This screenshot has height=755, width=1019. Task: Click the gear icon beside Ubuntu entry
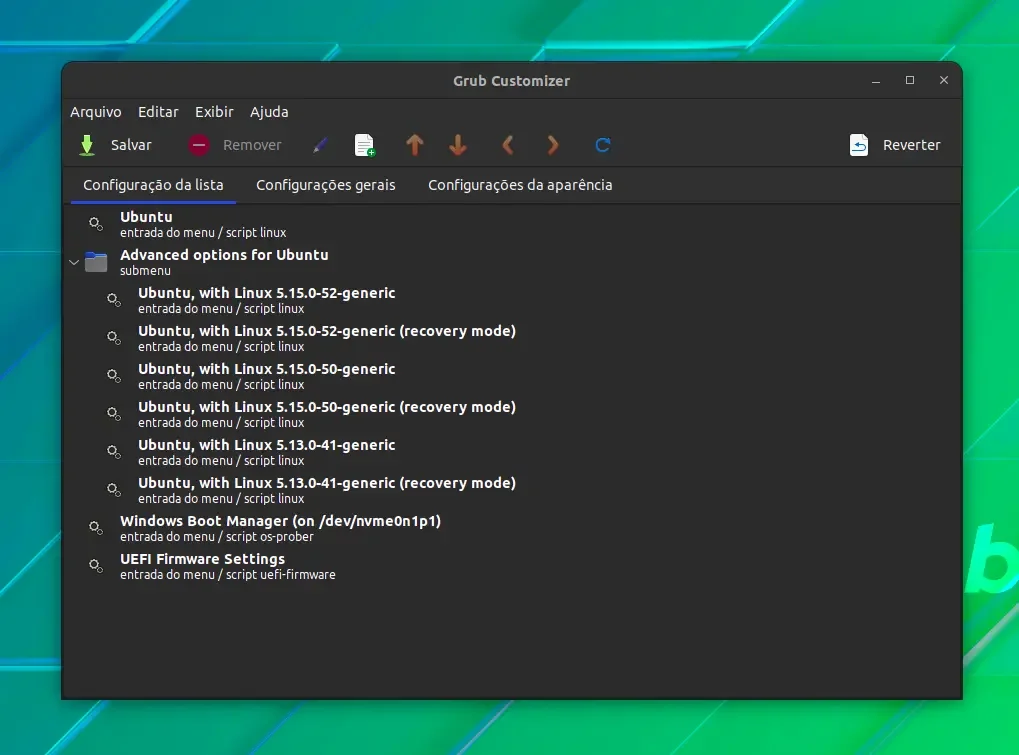coord(96,224)
